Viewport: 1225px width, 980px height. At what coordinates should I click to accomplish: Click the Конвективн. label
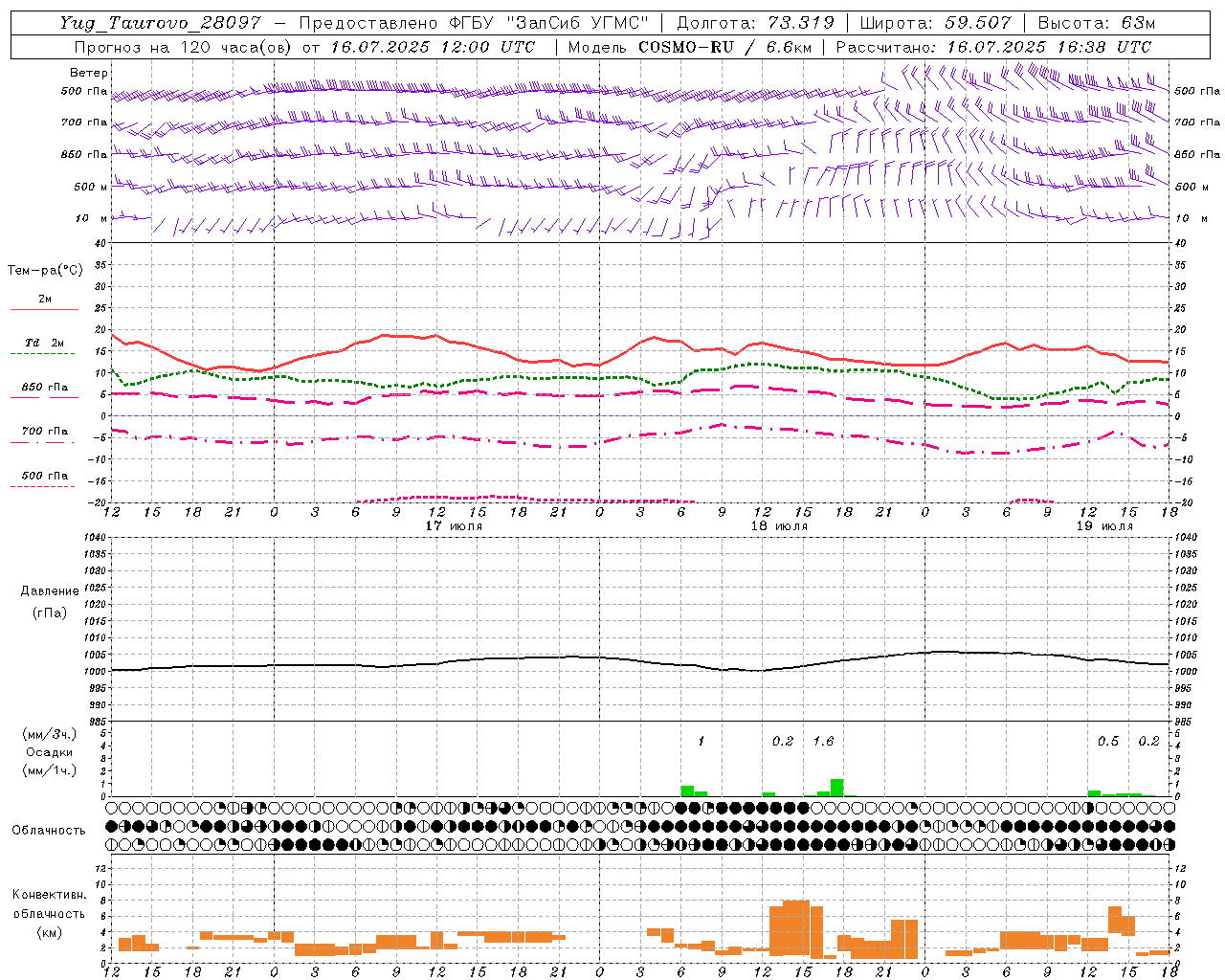click(x=49, y=895)
